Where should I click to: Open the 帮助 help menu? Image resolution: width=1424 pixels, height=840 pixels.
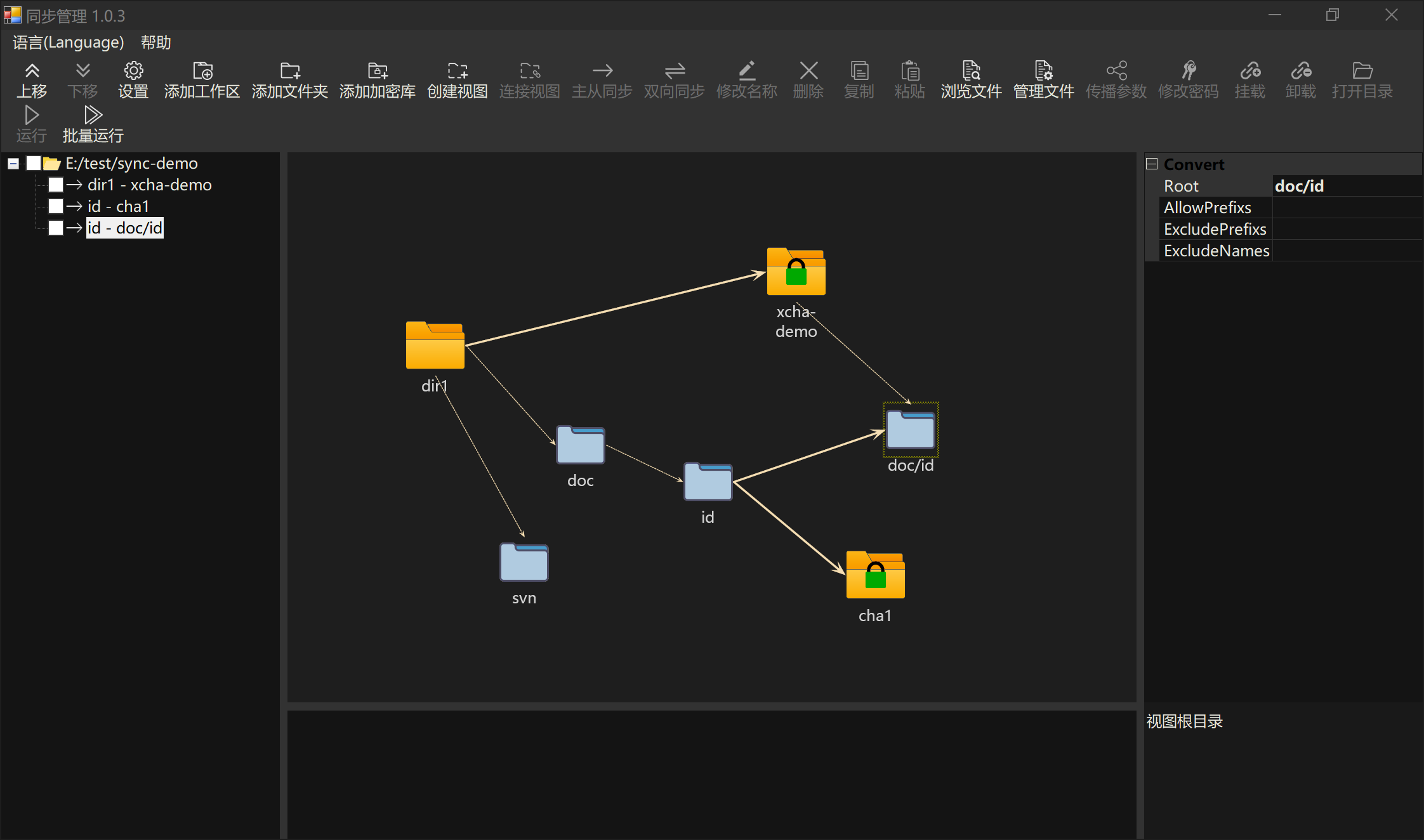(155, 43)
